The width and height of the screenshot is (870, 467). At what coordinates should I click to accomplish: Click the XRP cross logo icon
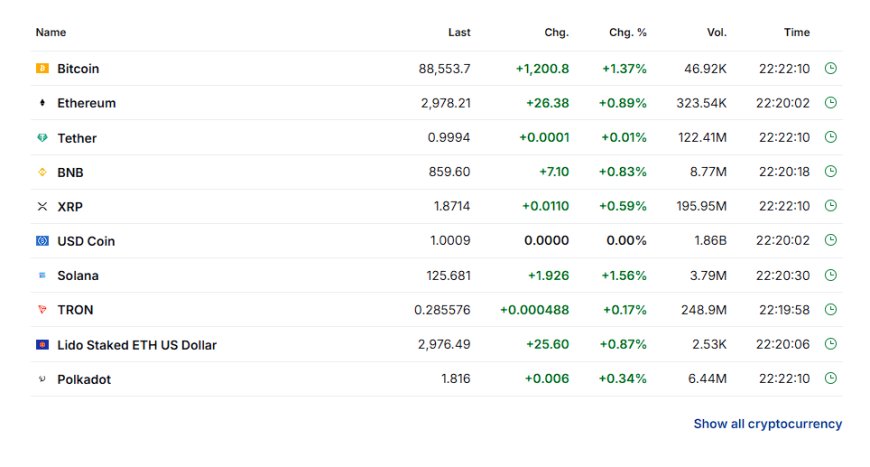[42, 206]
